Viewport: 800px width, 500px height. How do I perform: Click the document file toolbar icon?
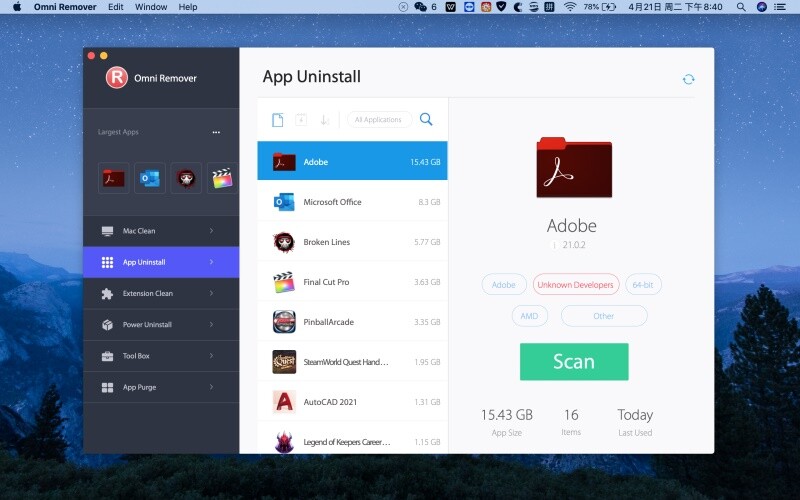click(278, 120)
